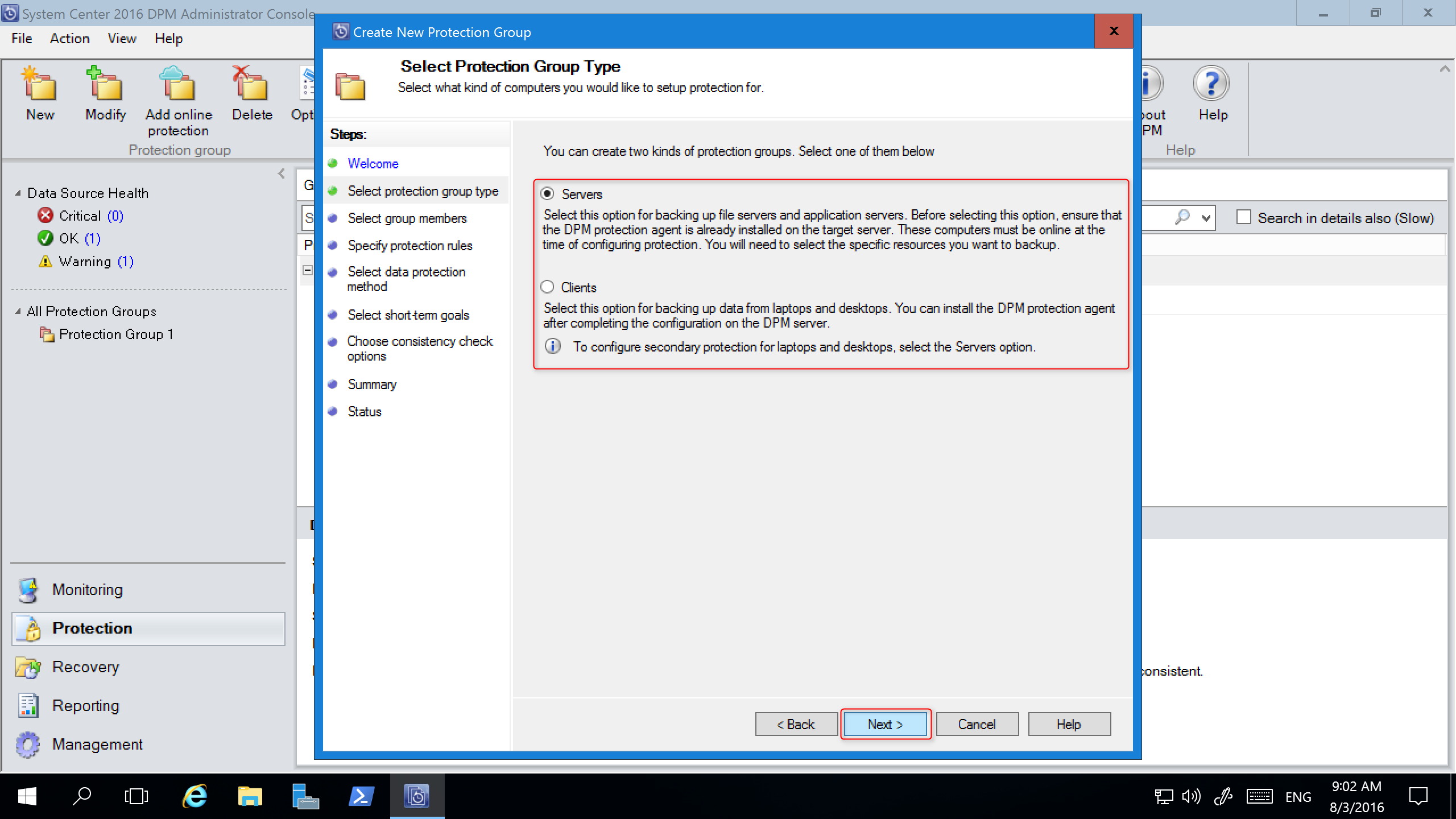Screen dimensions: 1456x819
Task: Click the Cancel button
Action: coord(976,724)
